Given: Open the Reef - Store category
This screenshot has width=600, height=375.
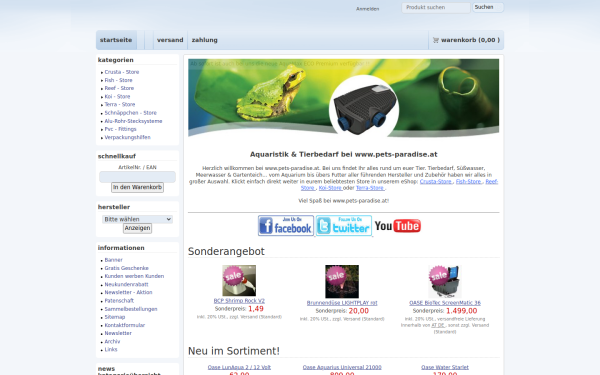Looking at the screenshot, I should [119, 88].
